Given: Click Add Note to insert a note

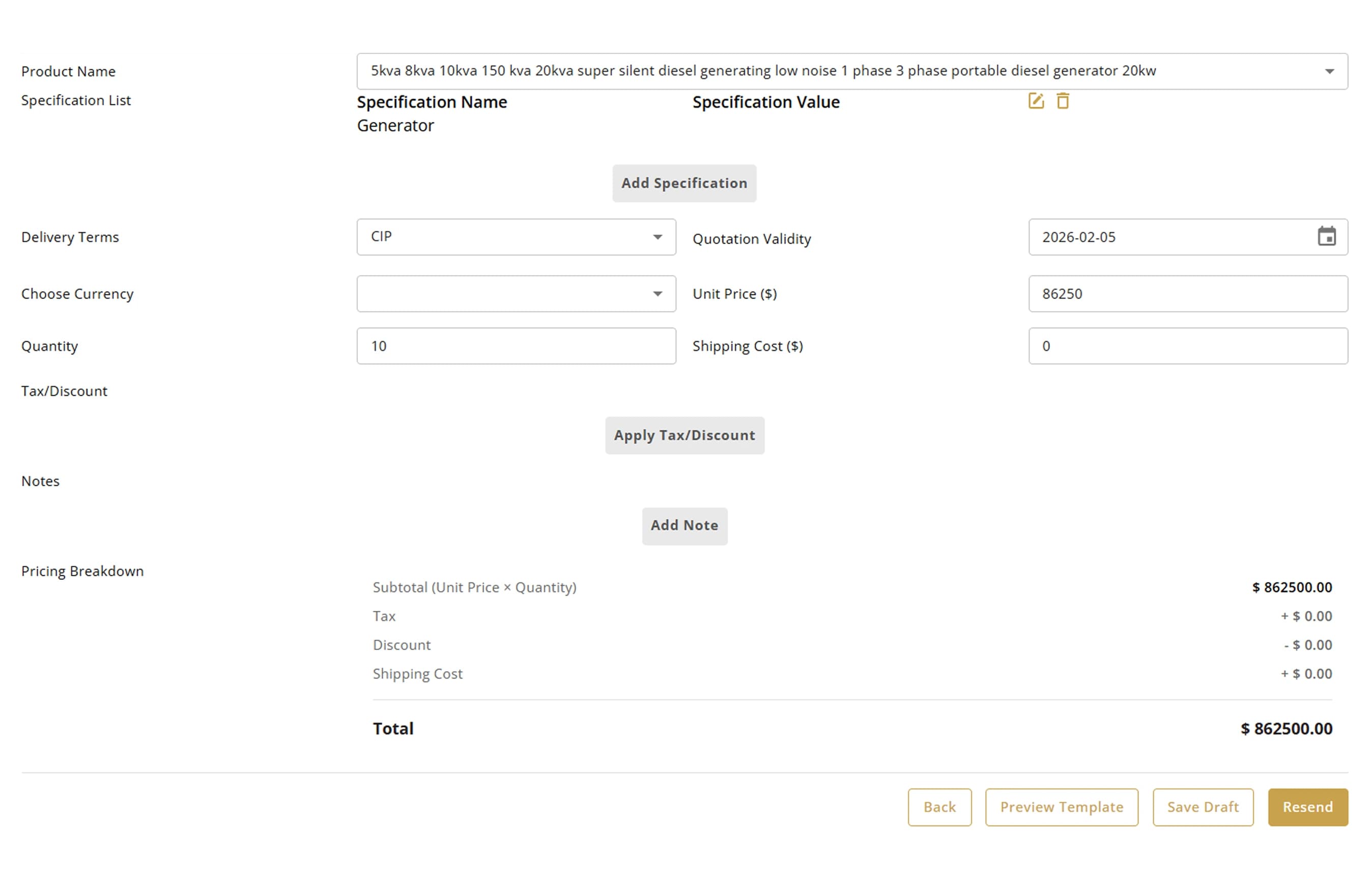Looking at the screenshot, I should [684, 526].
